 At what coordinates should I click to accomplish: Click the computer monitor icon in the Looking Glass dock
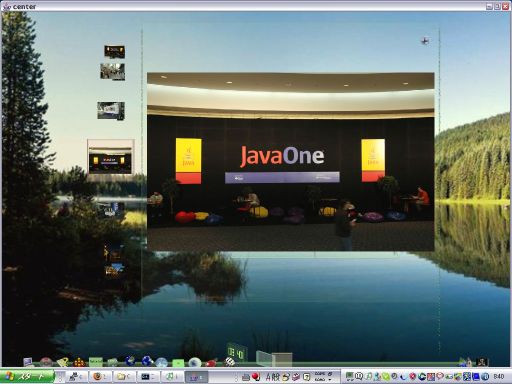pos(27,362)
